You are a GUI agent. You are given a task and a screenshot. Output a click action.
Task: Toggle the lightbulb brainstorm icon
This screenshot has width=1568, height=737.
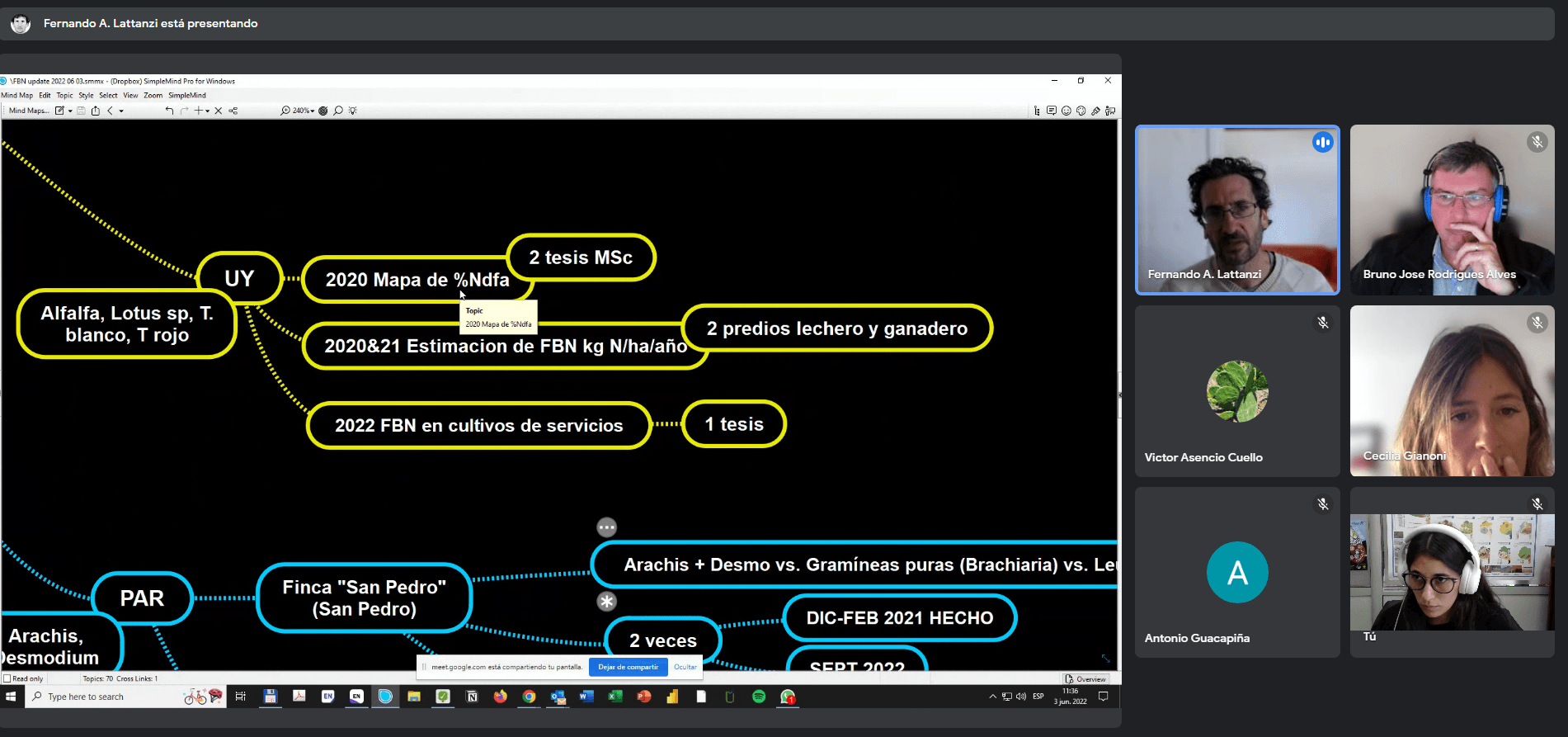point(353,111)
